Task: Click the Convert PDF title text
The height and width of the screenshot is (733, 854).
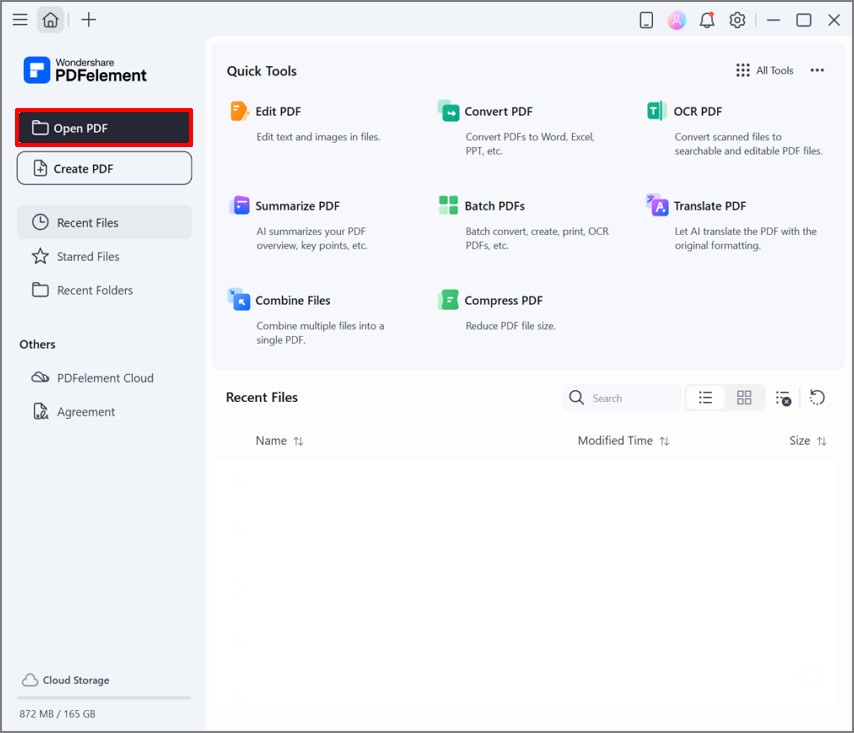Action: point(498,111)
